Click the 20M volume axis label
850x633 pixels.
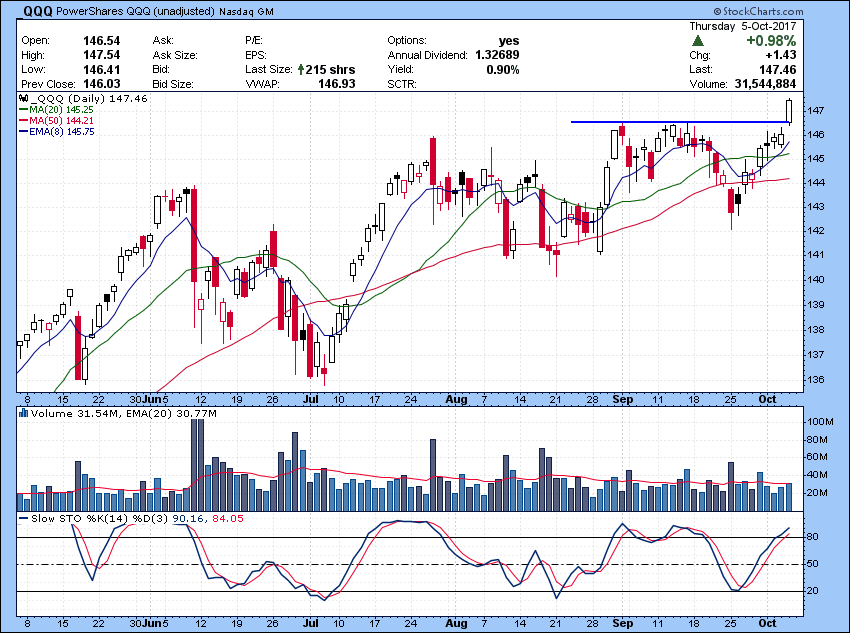click(x=817, y=493)
